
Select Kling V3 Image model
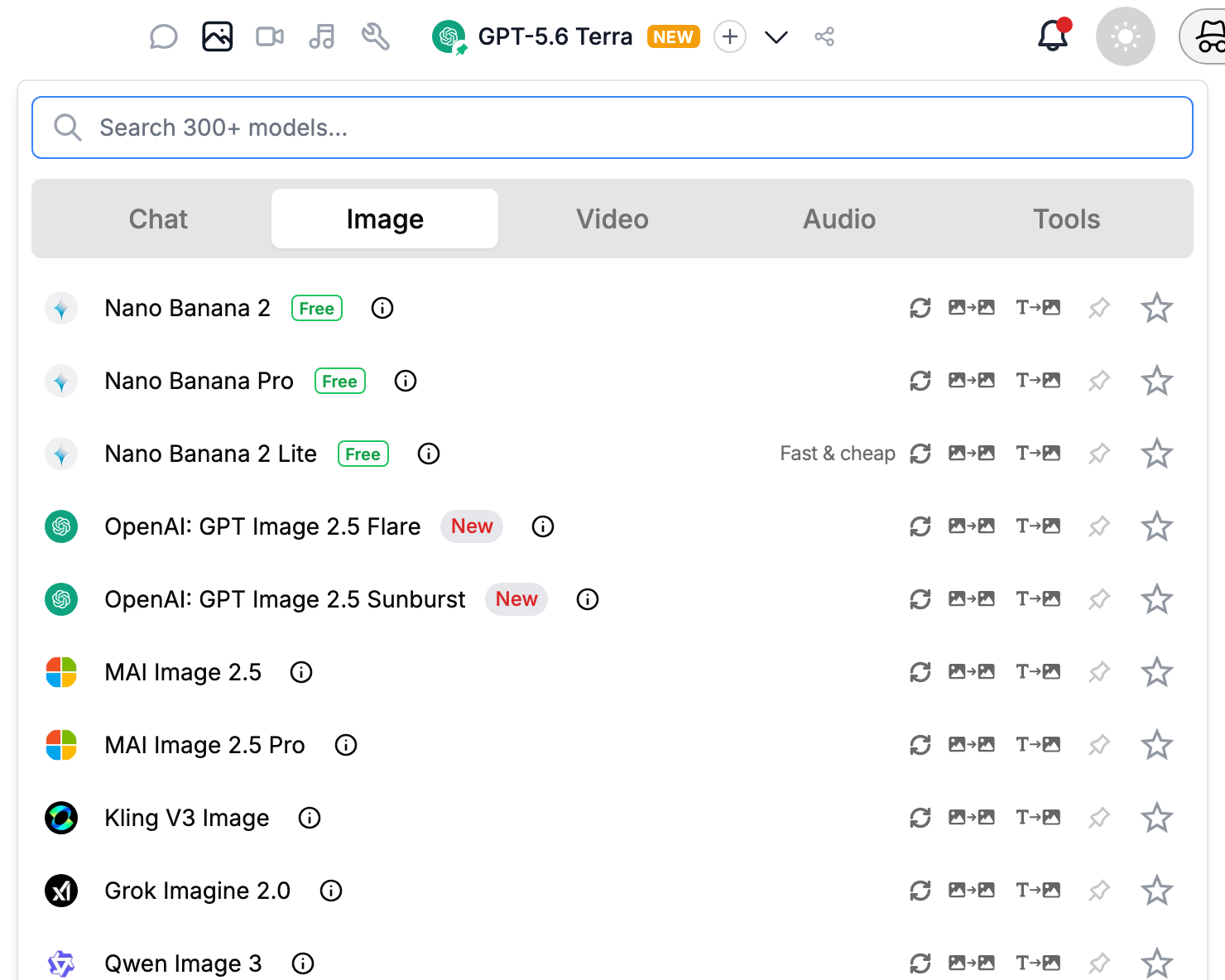pyautogui.click(x=187, y=818)
